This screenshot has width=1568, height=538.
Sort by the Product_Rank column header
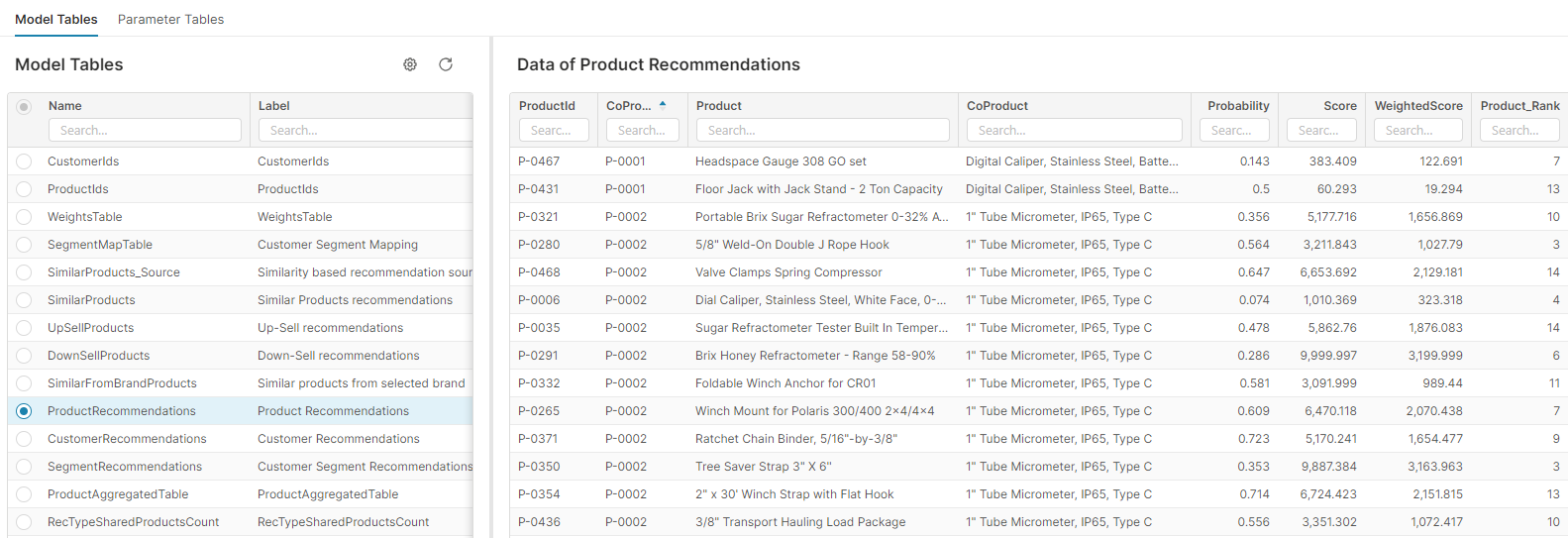pyautogui.click(x=1519, y=106)
